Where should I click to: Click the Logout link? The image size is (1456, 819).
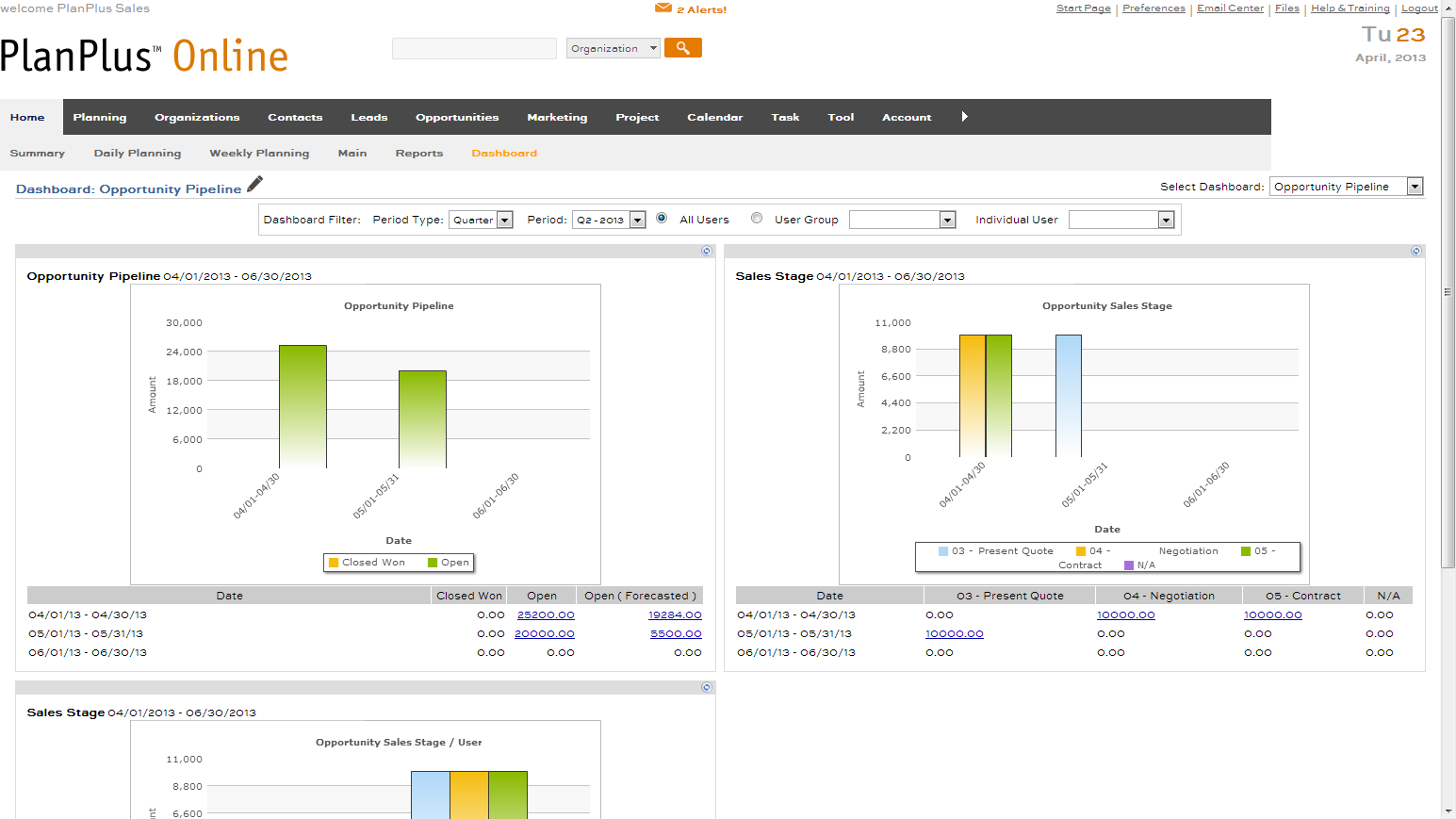click(1419, 8)
